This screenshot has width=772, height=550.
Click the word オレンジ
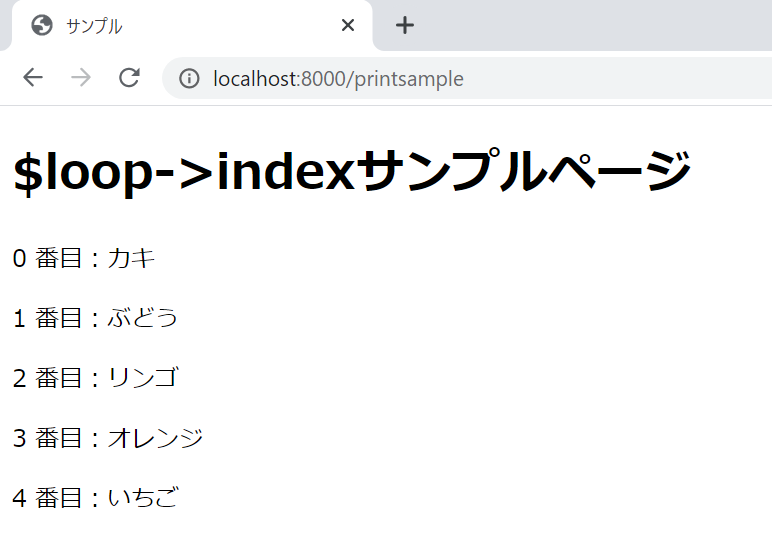[x=155, y=438]
